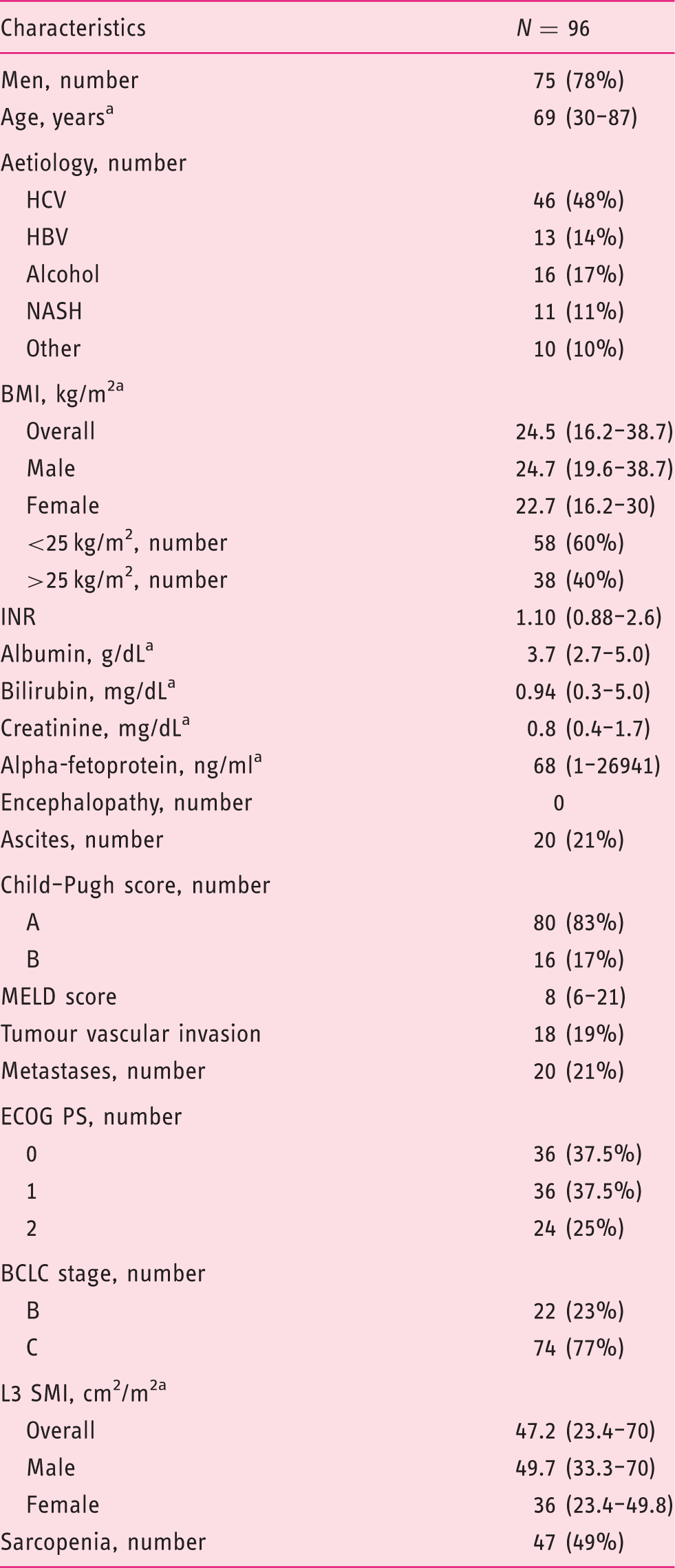
Task: Click the Alcohol row label
Action: pyautogui.click(x=63, y=274)
